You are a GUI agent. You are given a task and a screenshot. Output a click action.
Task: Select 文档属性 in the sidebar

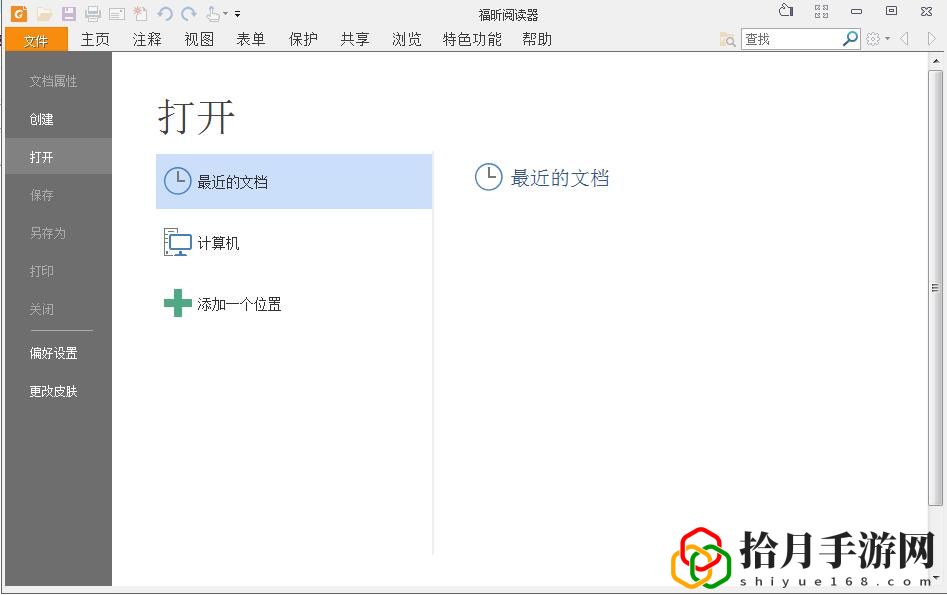(58, 81)
